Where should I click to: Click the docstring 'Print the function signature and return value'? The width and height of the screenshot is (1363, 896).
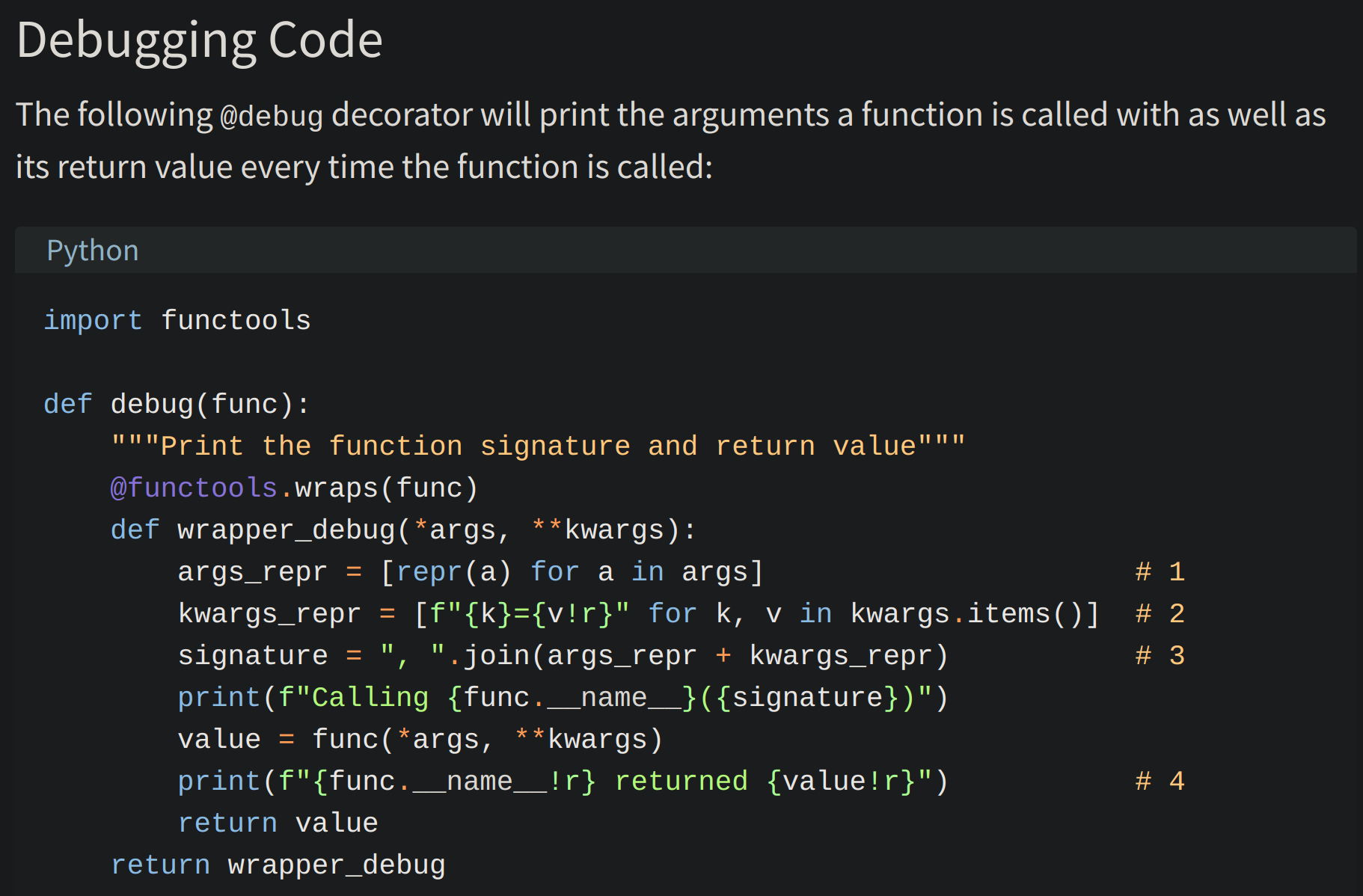click(x=539, y=446)
